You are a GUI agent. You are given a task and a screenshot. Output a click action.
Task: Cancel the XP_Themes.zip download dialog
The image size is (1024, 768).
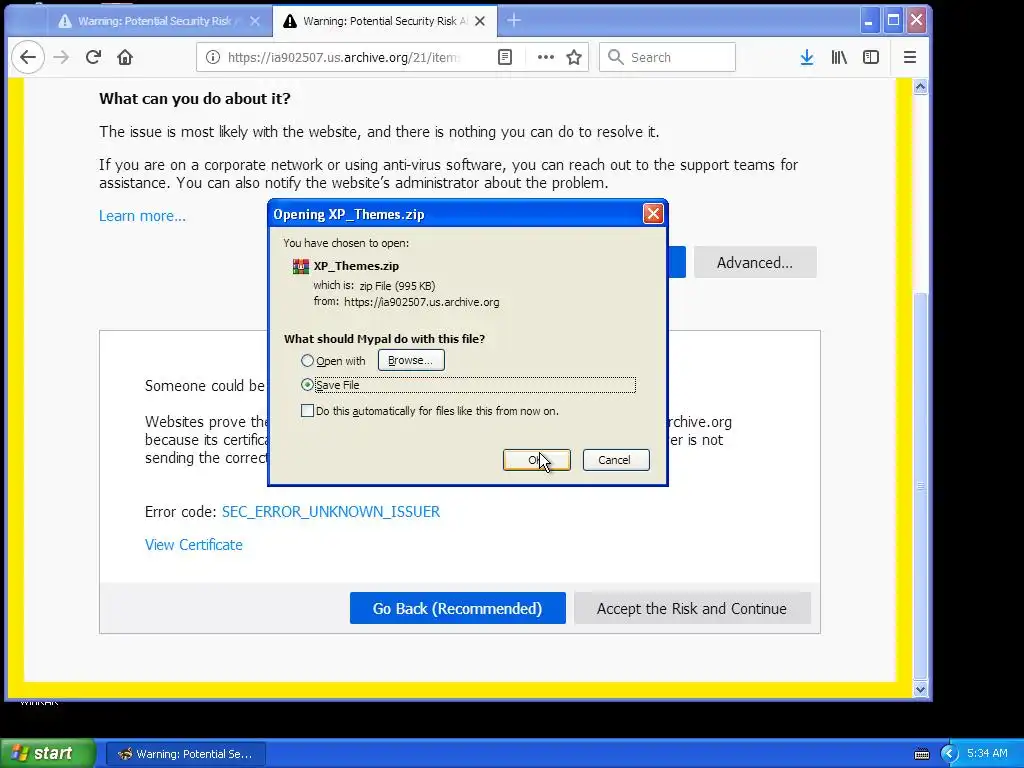coord(616,460)
